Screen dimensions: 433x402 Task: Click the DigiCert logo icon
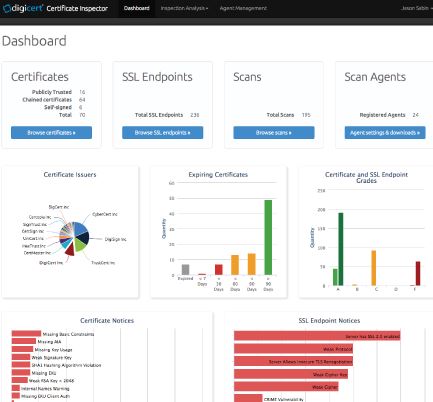[x=7, y=8]
